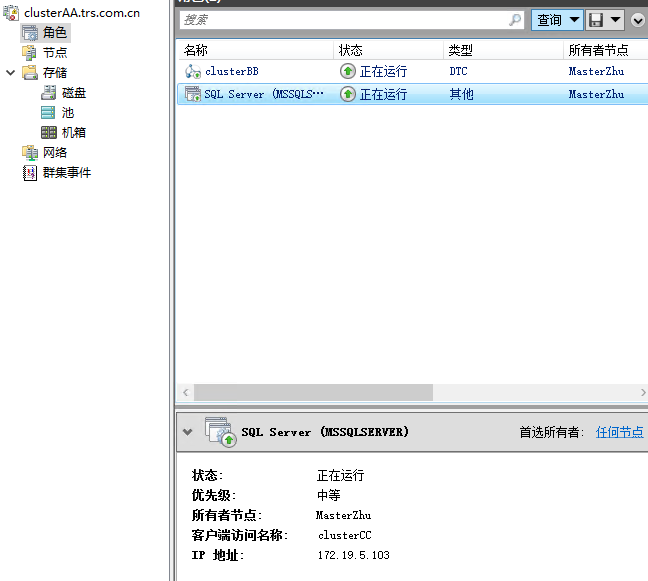Select the 磁盘 tree item label
This screenshot has width=648, height=581.
(x=74, y=93)
